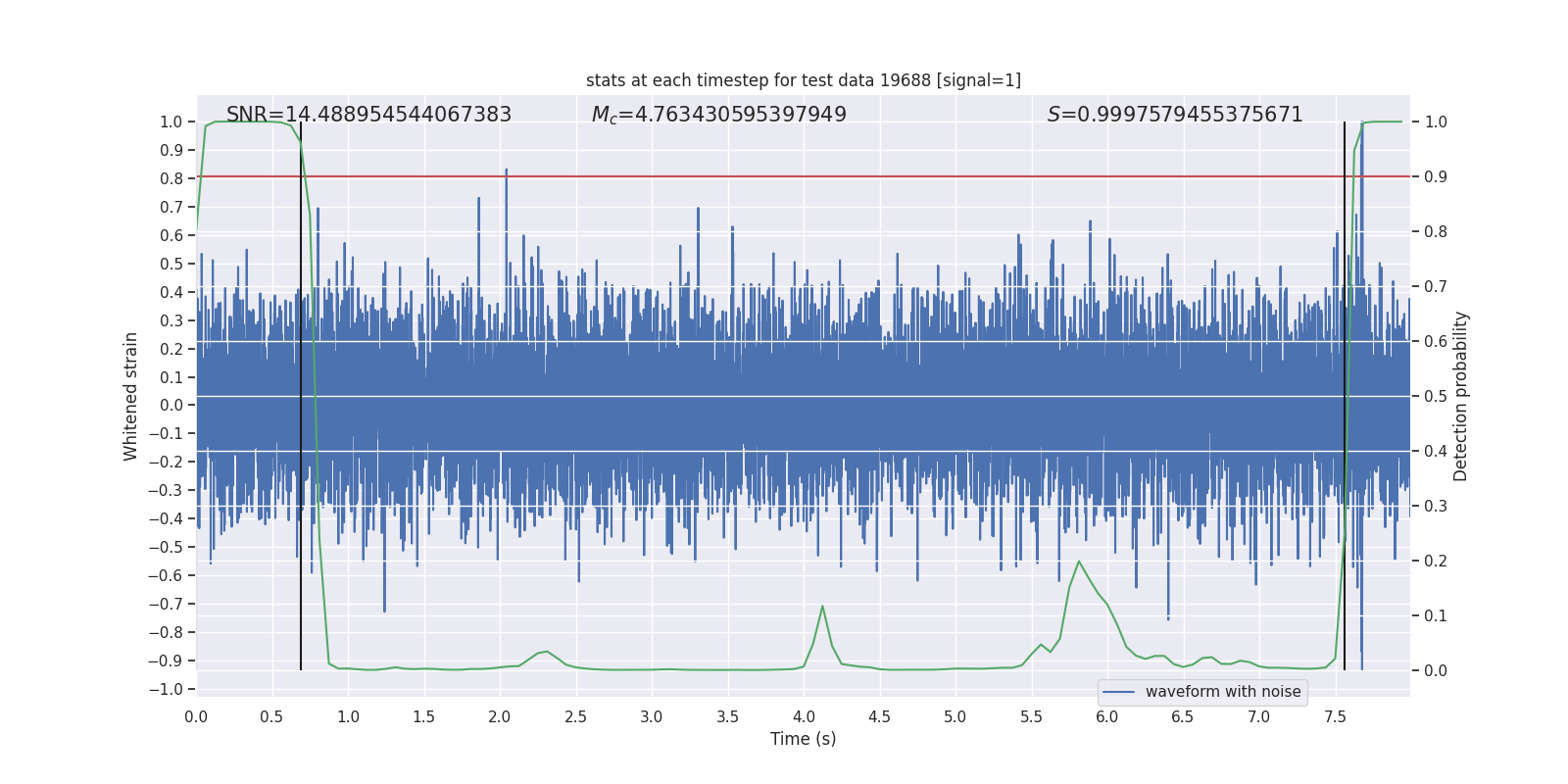Click the 'Detection probability' right axis label

[1461, 396]
